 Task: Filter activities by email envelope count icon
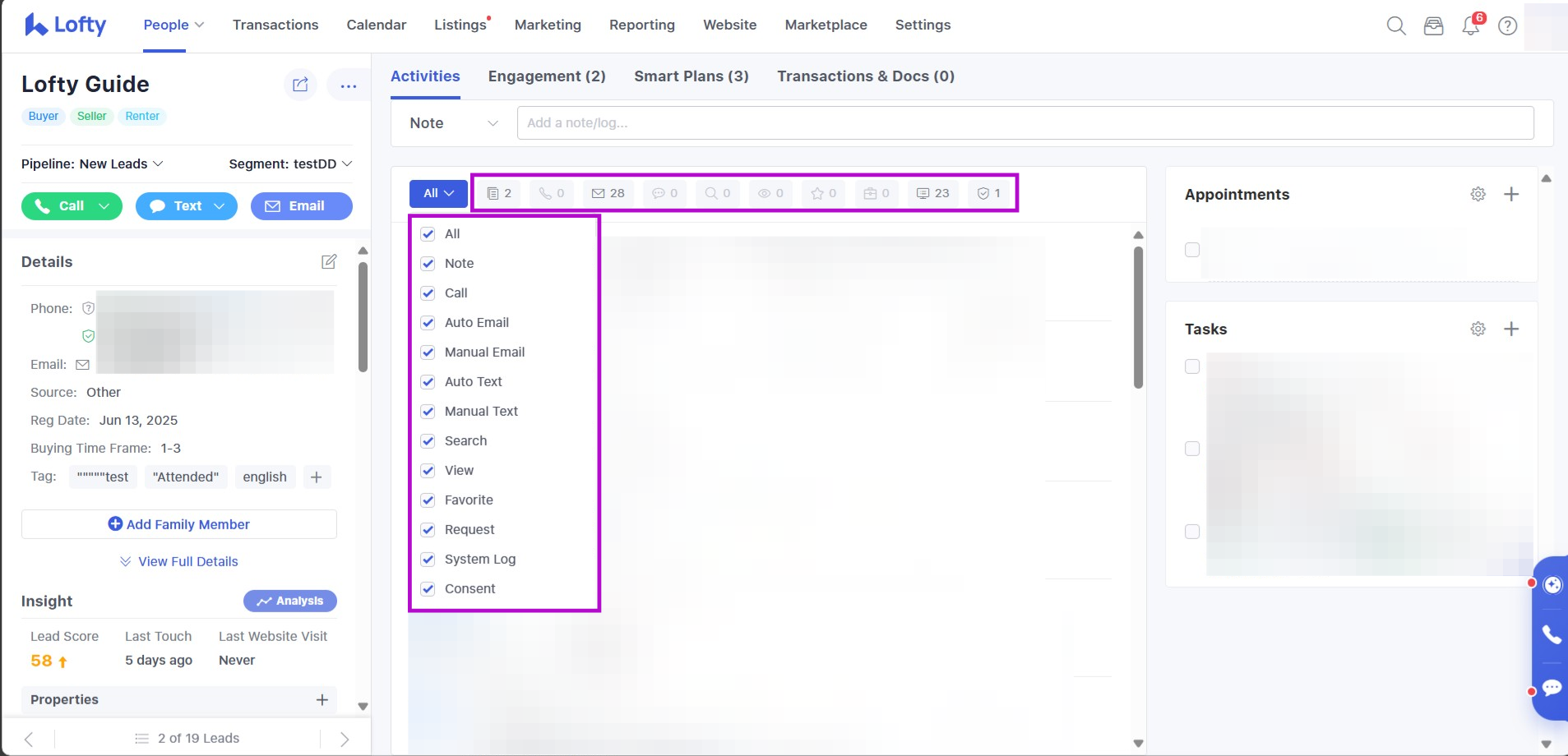pos(608,193)
